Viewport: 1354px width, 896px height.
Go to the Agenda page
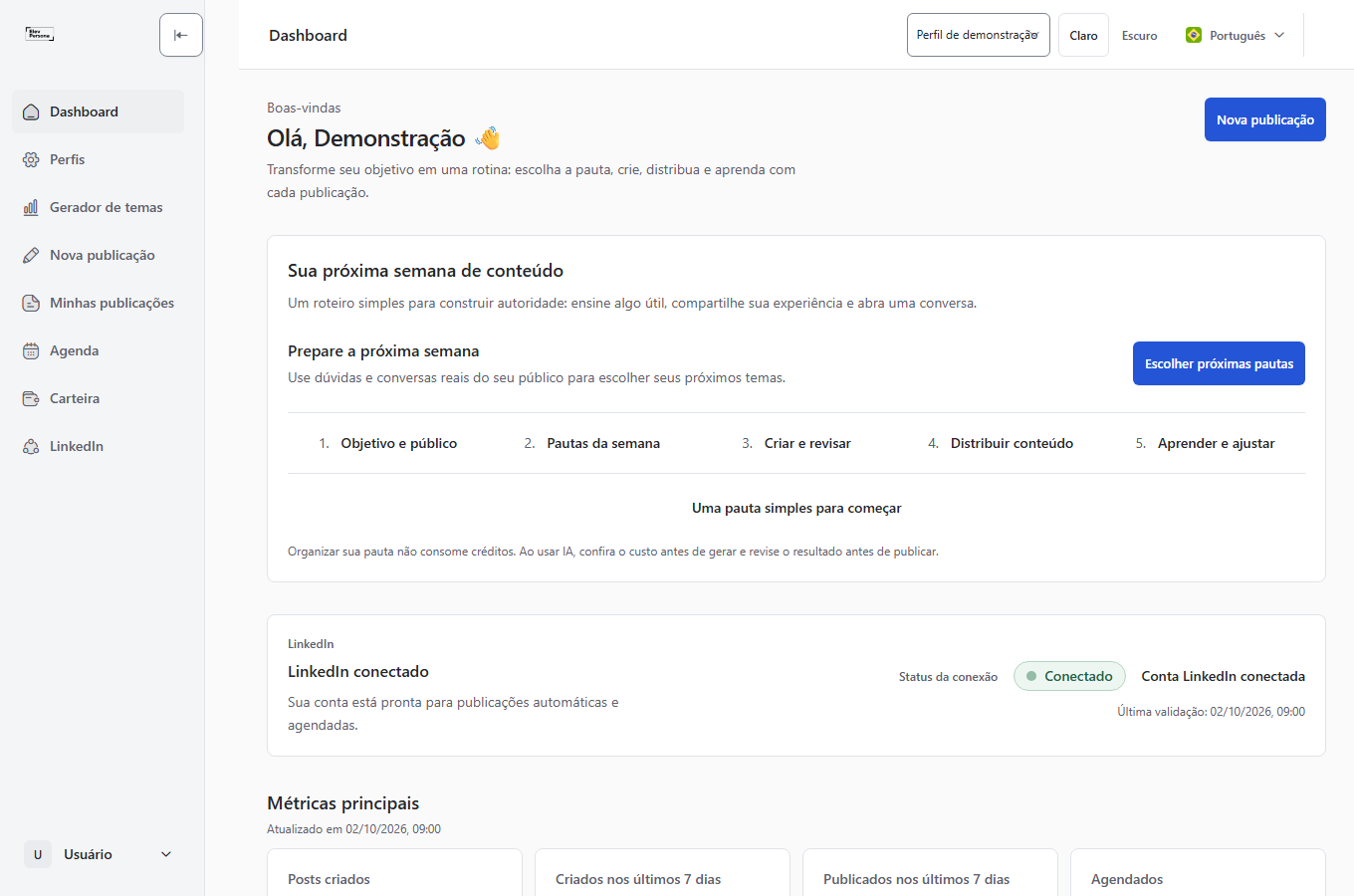pos(98,350)
